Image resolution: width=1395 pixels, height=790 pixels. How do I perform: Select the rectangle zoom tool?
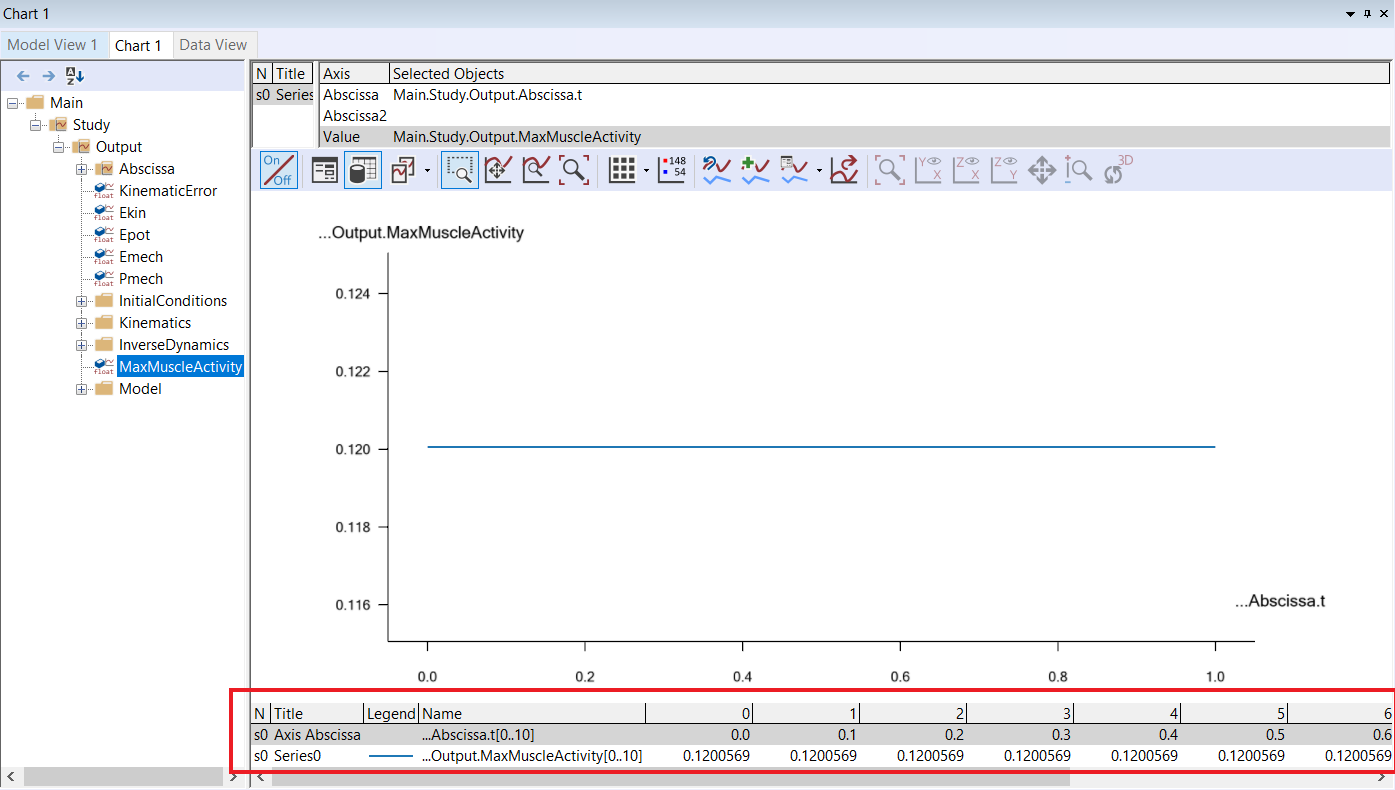460,170
